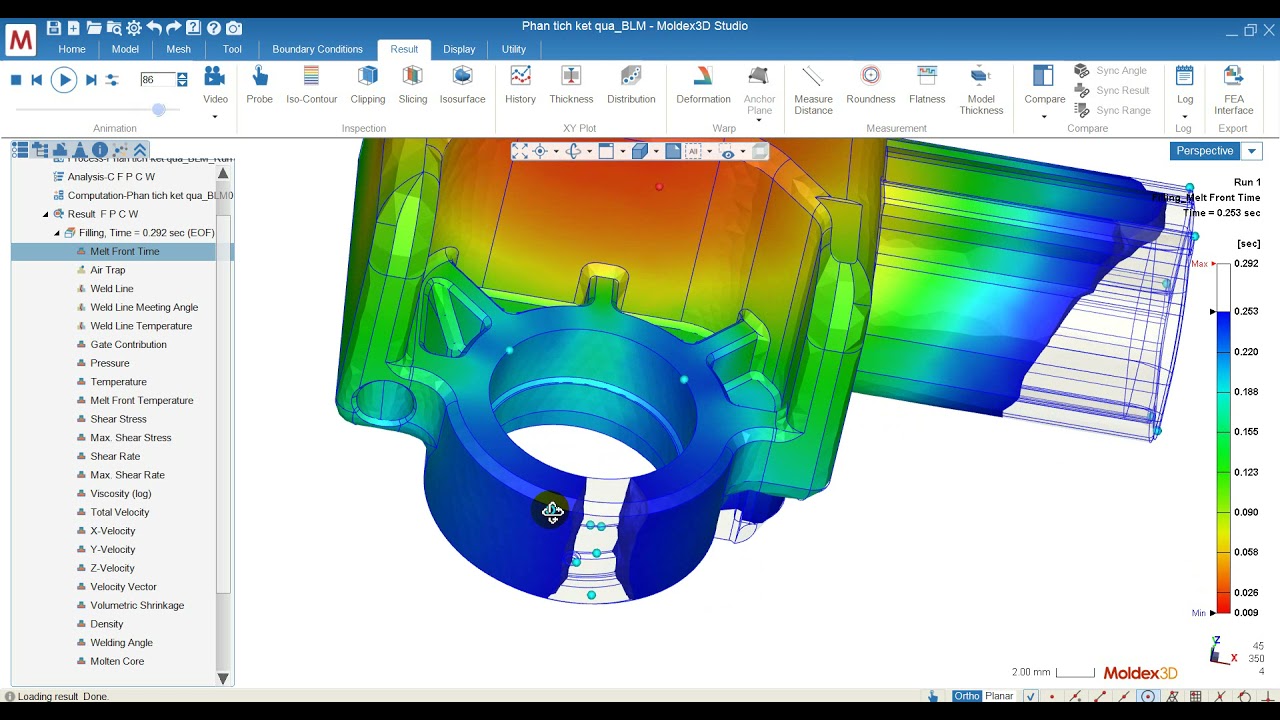Switch to the Mesh ribbon tab
This screenshot has height=720, width=1280.
(178, 49)
